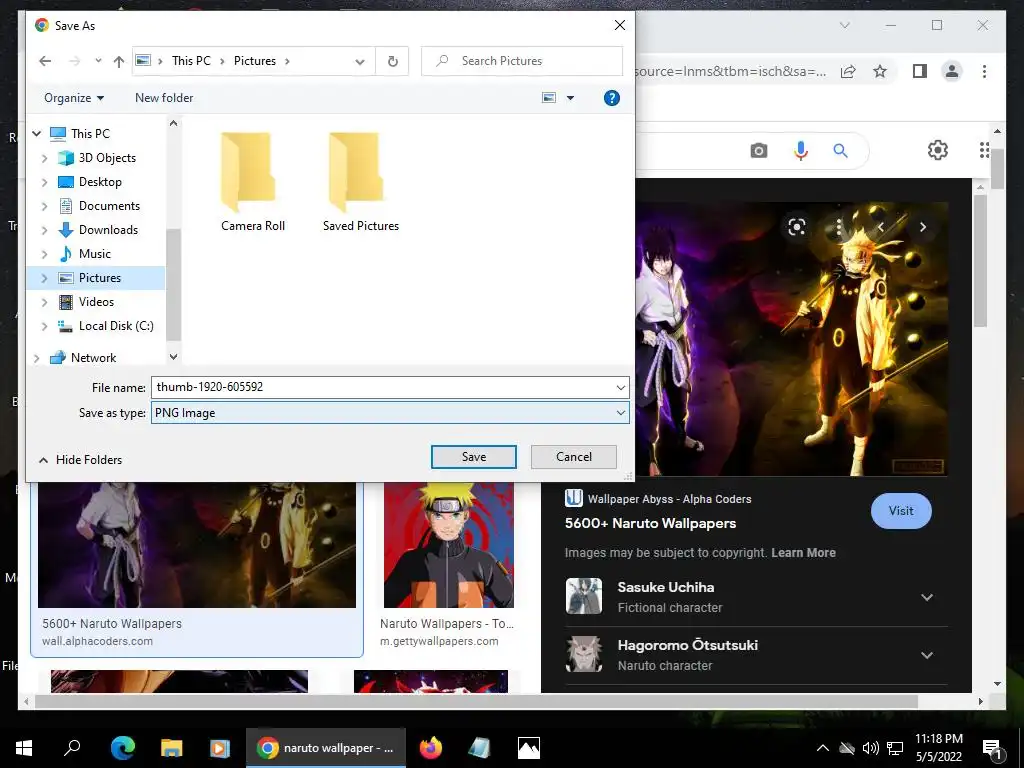Open the taskbar volume control
The width and height of the screenshot is (1024, 768).
point(871,748)
